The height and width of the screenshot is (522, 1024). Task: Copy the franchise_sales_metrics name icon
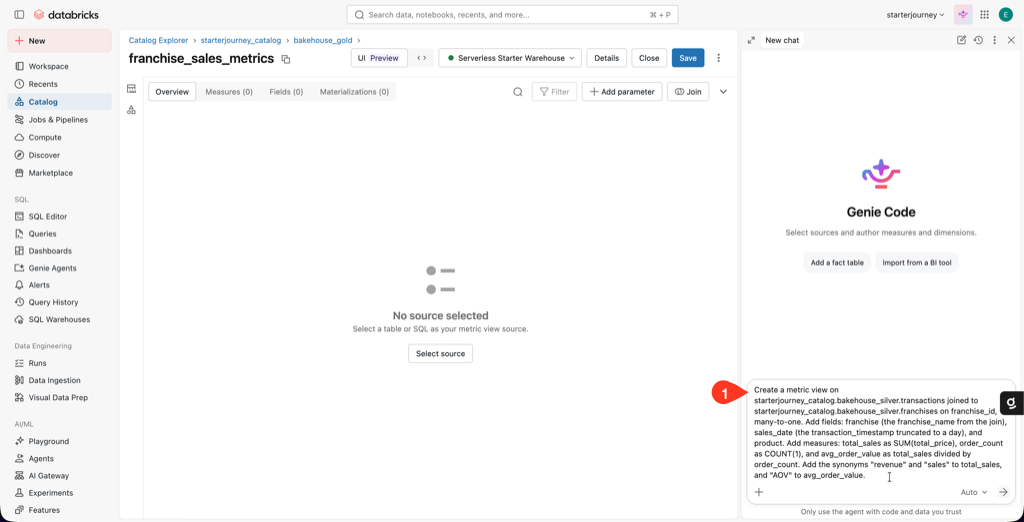pyautogui.click(x=285, y=59)
